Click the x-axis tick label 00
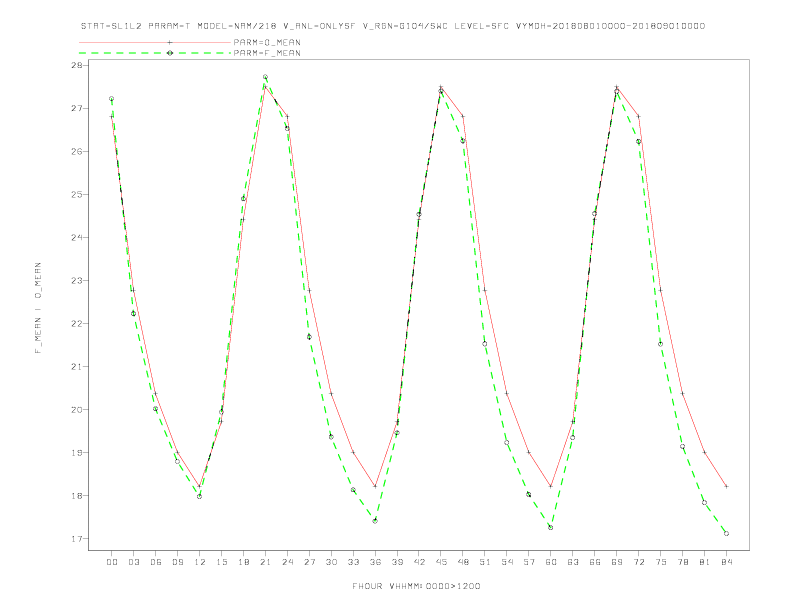The image size is (792, 612). coord(112,562)
